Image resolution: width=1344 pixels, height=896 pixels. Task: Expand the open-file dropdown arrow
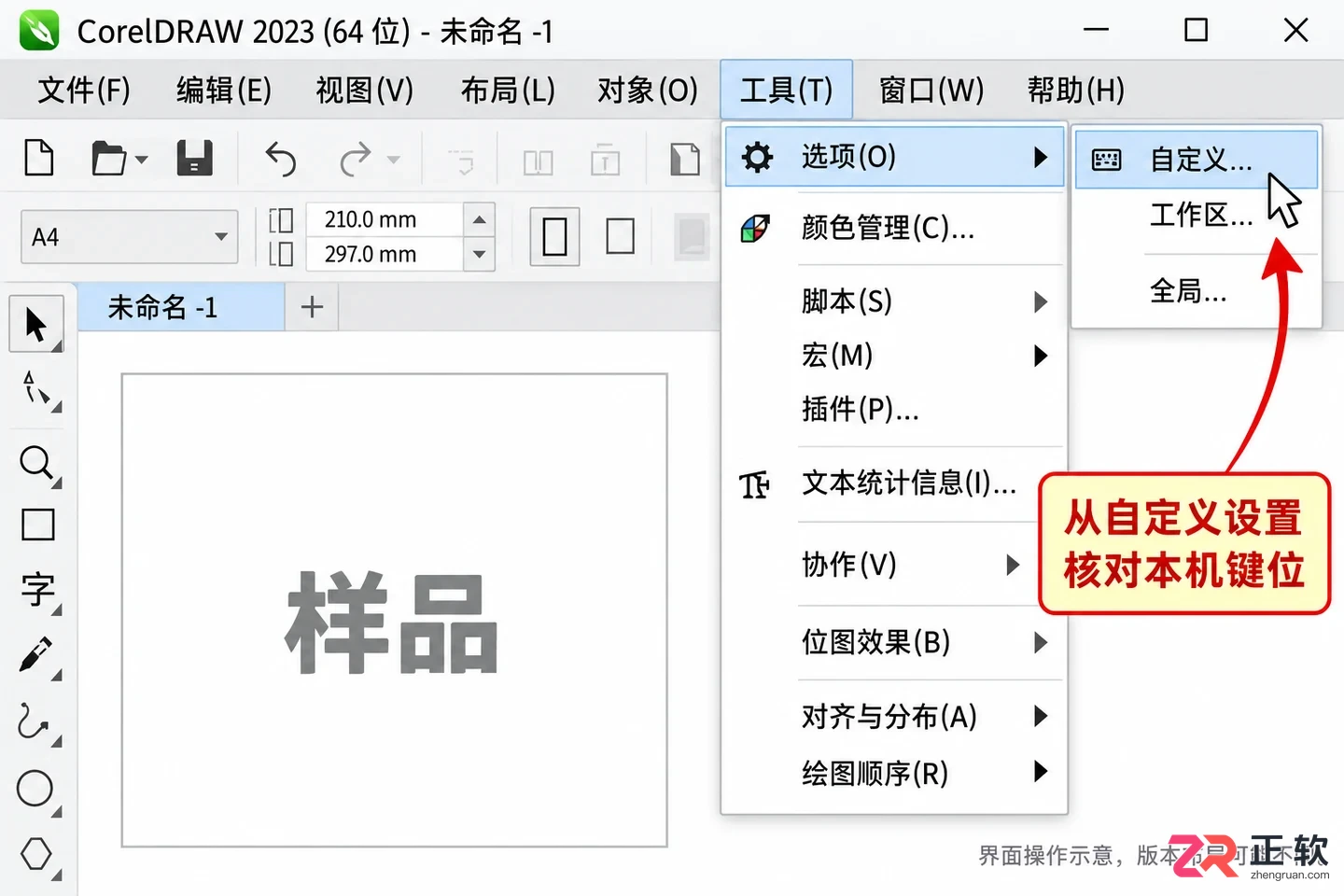coord(142,160)
